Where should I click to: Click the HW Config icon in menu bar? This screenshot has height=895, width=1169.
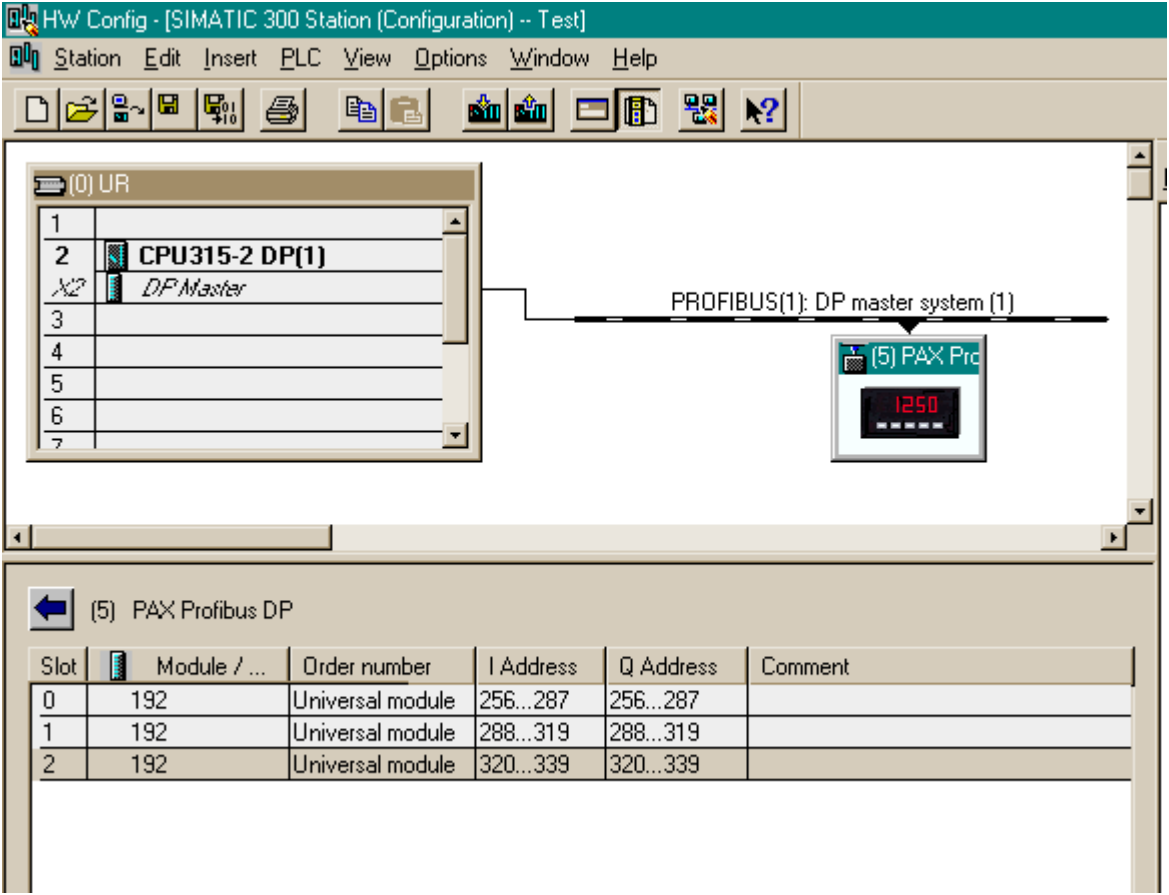click(x=23, y=57)
